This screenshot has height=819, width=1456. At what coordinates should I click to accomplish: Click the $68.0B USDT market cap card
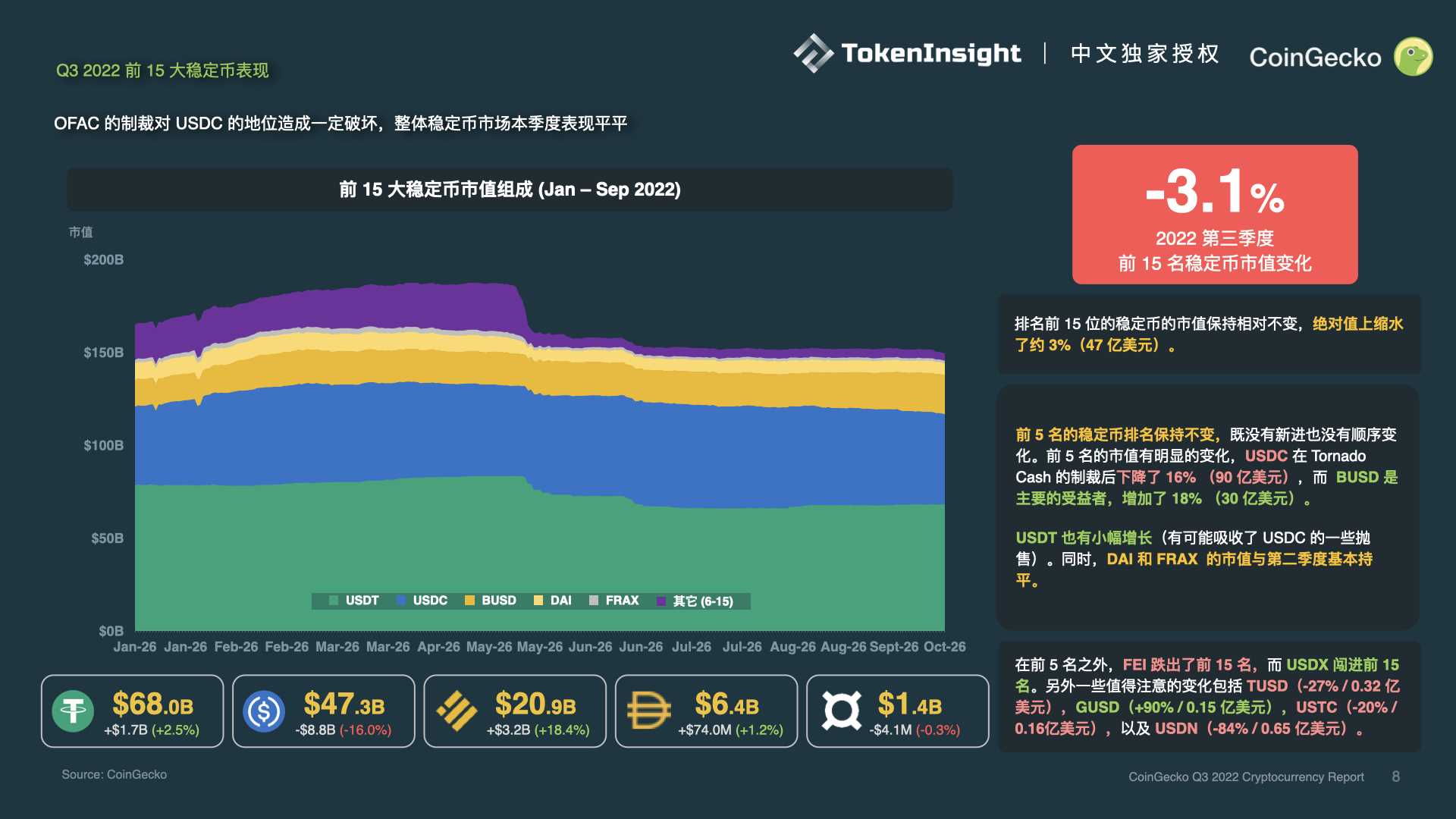(133, 711)
